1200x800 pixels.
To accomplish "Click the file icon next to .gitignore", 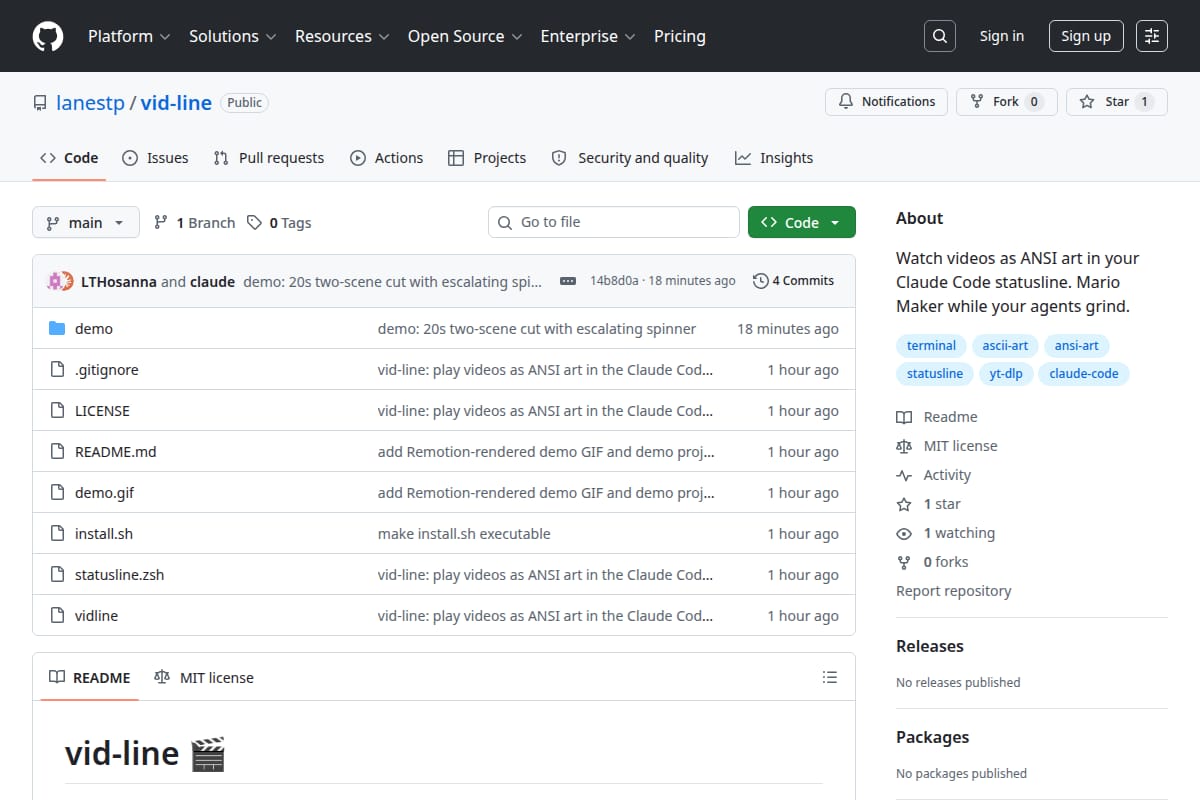I will click(x=57, y=370).
